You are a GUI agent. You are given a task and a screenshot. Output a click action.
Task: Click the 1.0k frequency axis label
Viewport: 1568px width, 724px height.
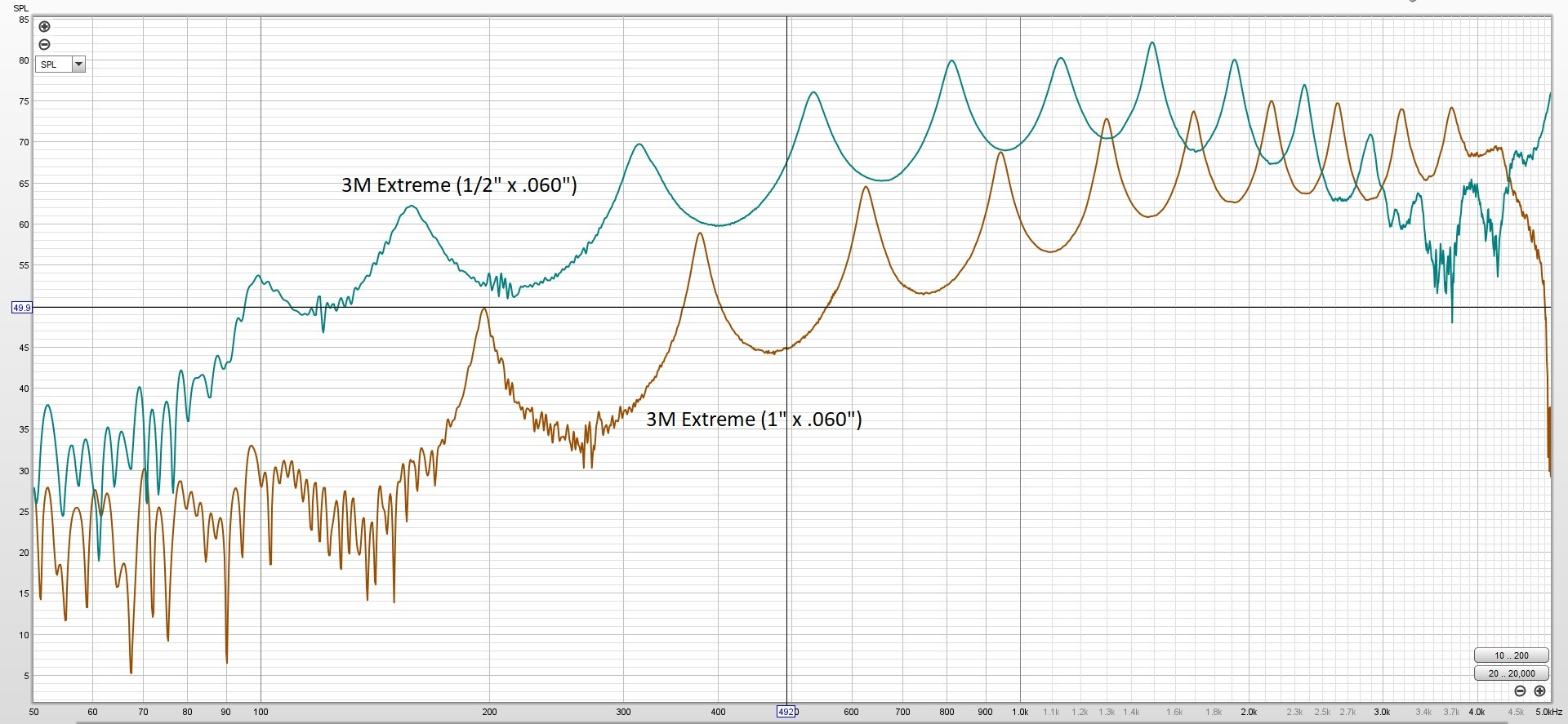click(x=1020, y=713)
